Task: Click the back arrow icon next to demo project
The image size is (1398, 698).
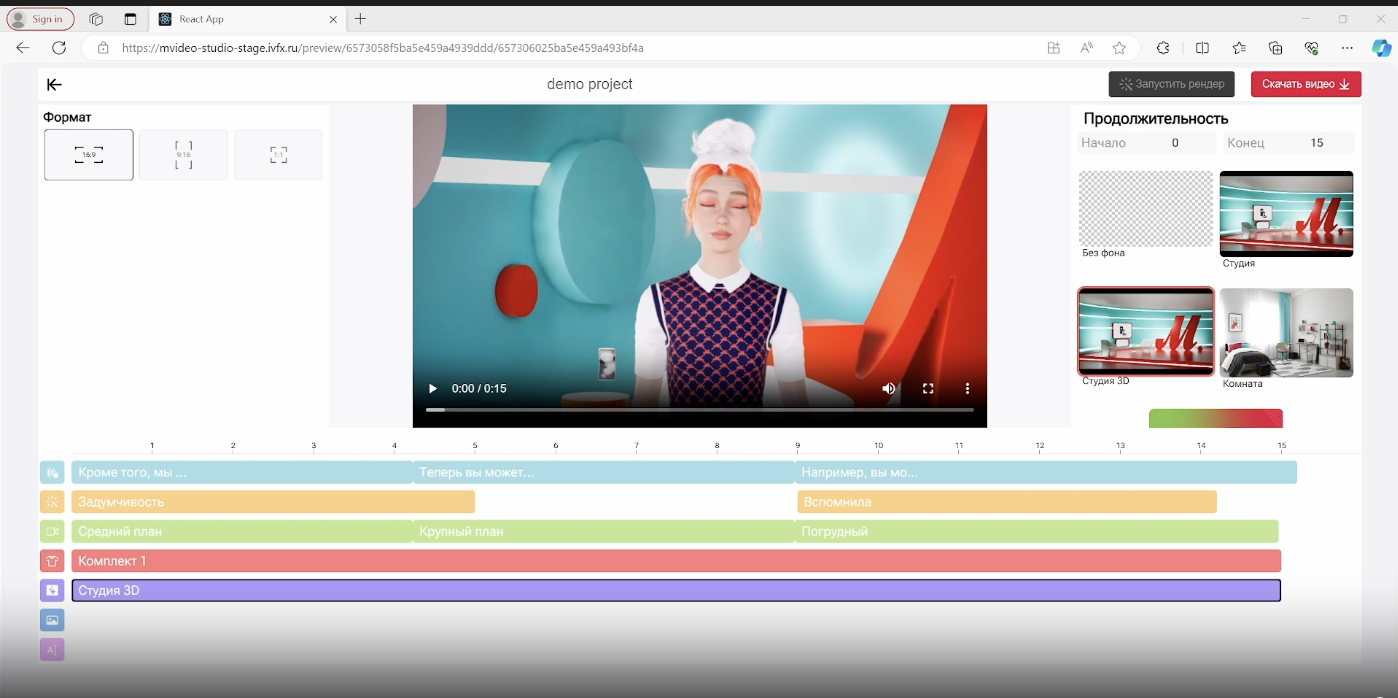Action: click(54, 85)
